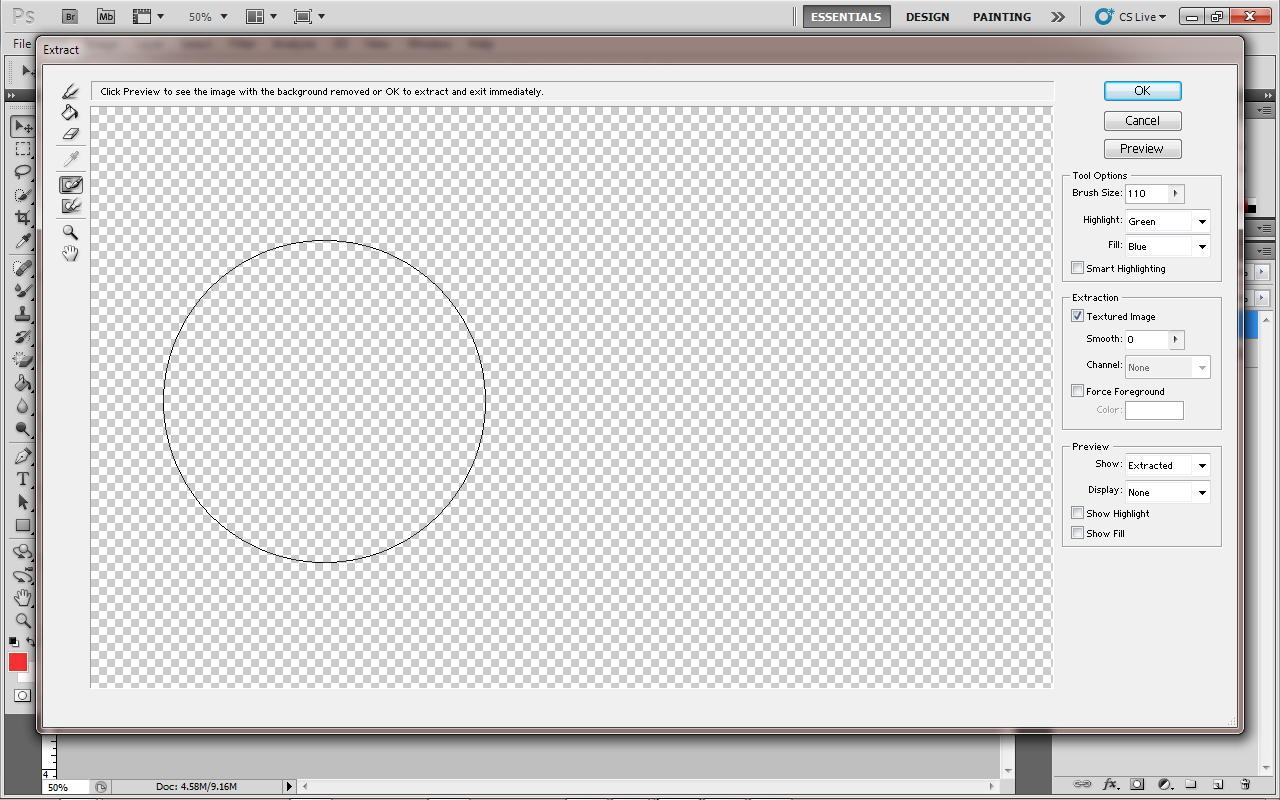Screen dimensions: 1280x800
Task: Uncheck the Textured Image checkbox
Action: [1077, 316]
